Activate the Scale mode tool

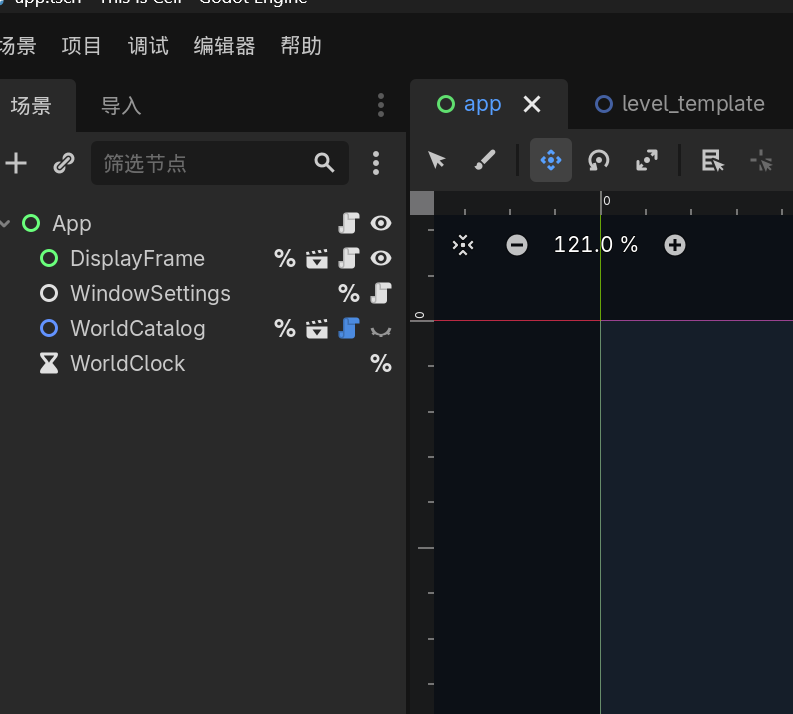(647, 160)
